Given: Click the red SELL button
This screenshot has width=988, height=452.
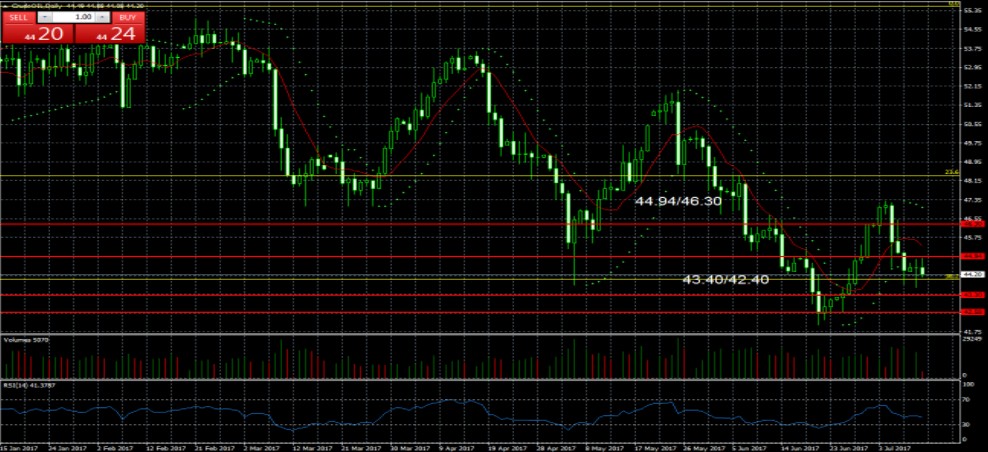Looking at the screenshot, I should coord(19,18).
